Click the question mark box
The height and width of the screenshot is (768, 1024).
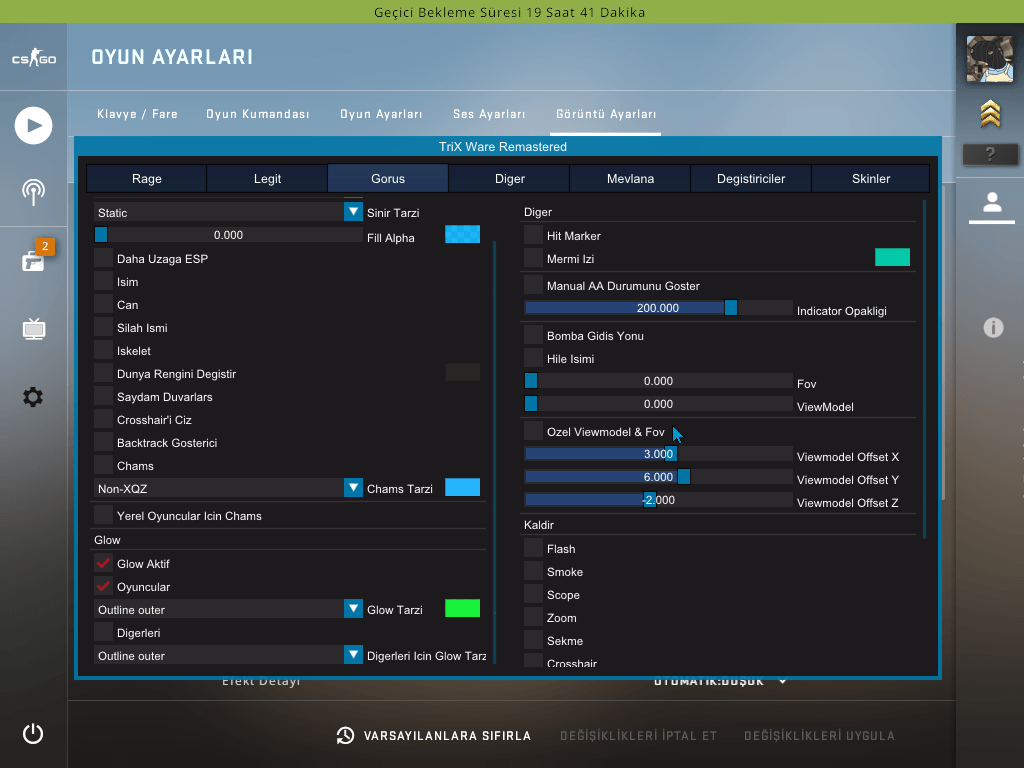pyautogui.click(x=990, y=154)
